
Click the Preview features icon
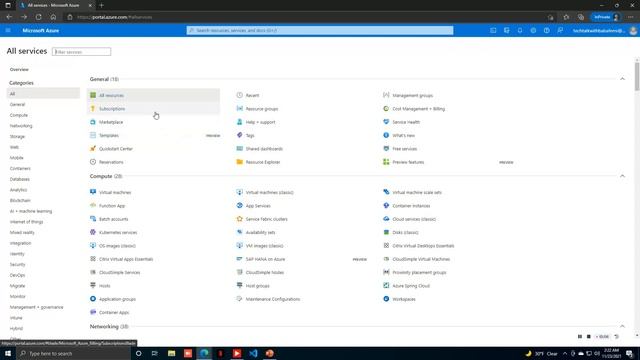[x=386, y=162]
